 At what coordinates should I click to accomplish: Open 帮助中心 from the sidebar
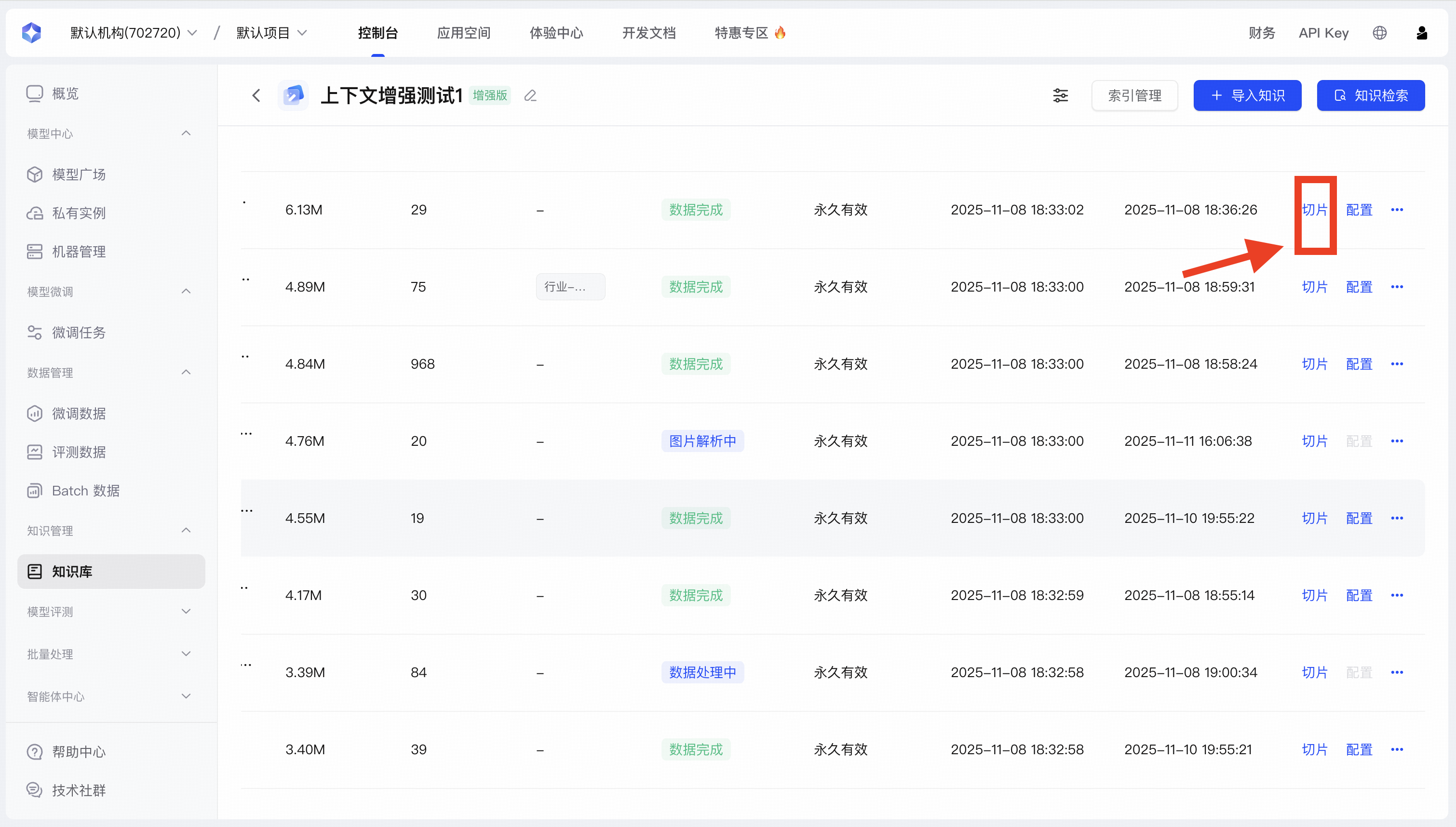(x=79, y=751)
